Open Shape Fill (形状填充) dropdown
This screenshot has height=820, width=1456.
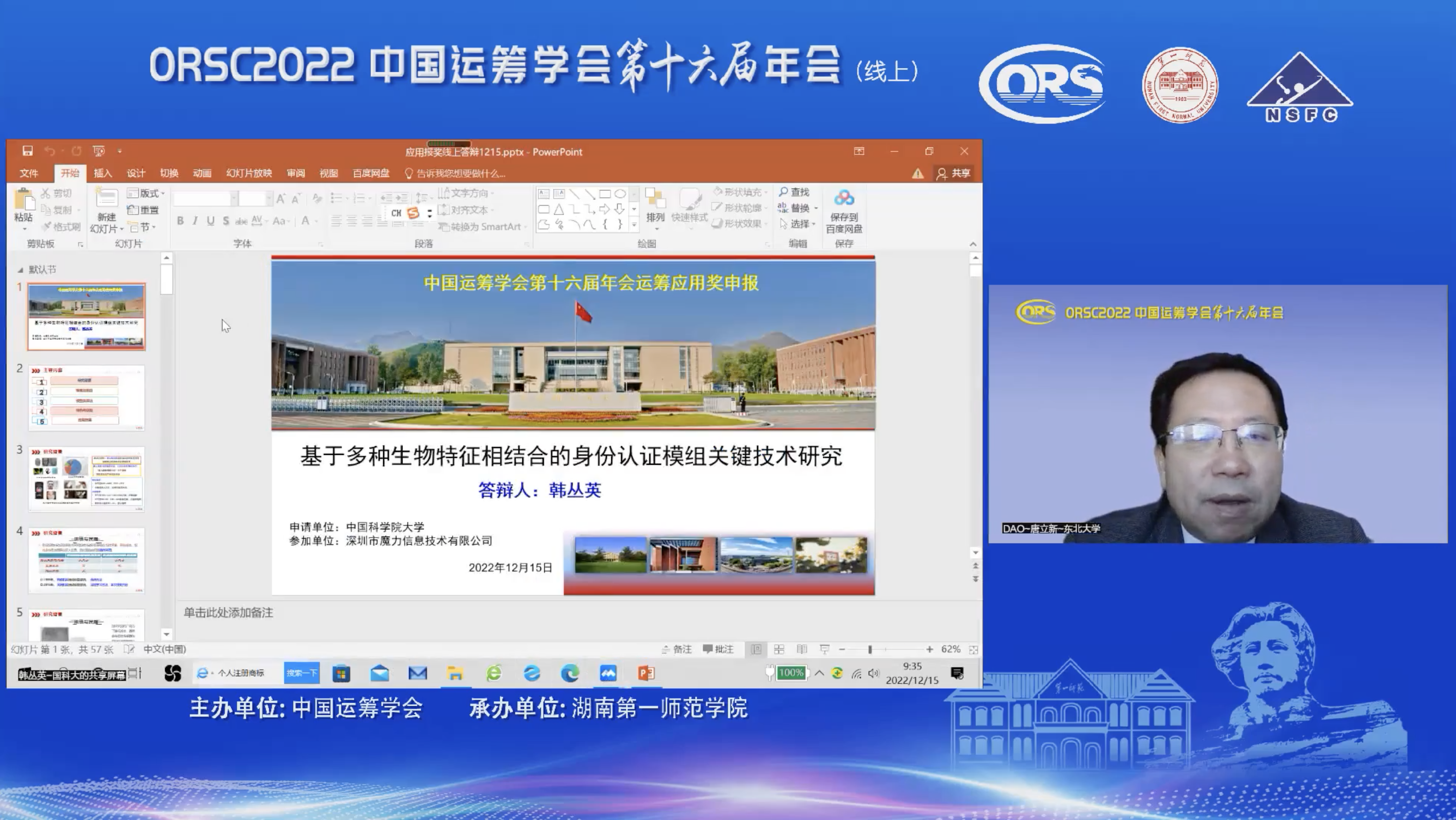coord(740,192)
